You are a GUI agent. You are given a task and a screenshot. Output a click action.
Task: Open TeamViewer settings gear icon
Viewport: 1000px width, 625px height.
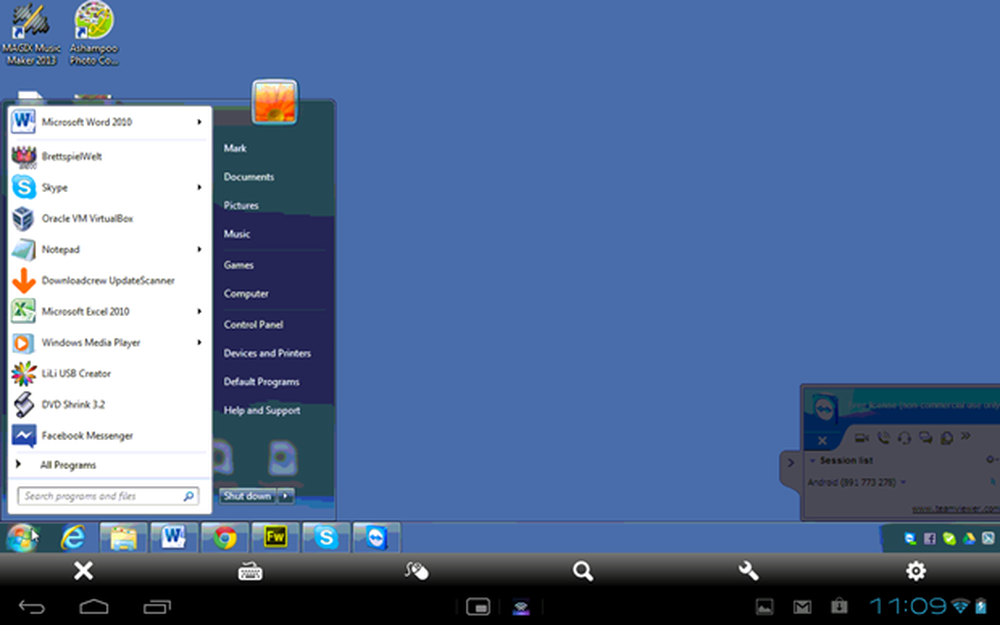[916, 571]
